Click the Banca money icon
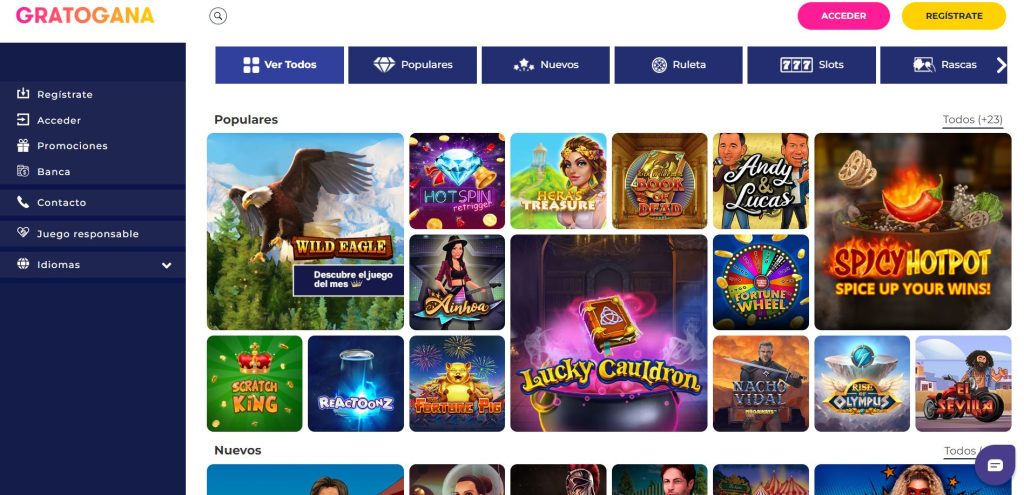This screenshot has width=1024, height=495. click(23, 171)
